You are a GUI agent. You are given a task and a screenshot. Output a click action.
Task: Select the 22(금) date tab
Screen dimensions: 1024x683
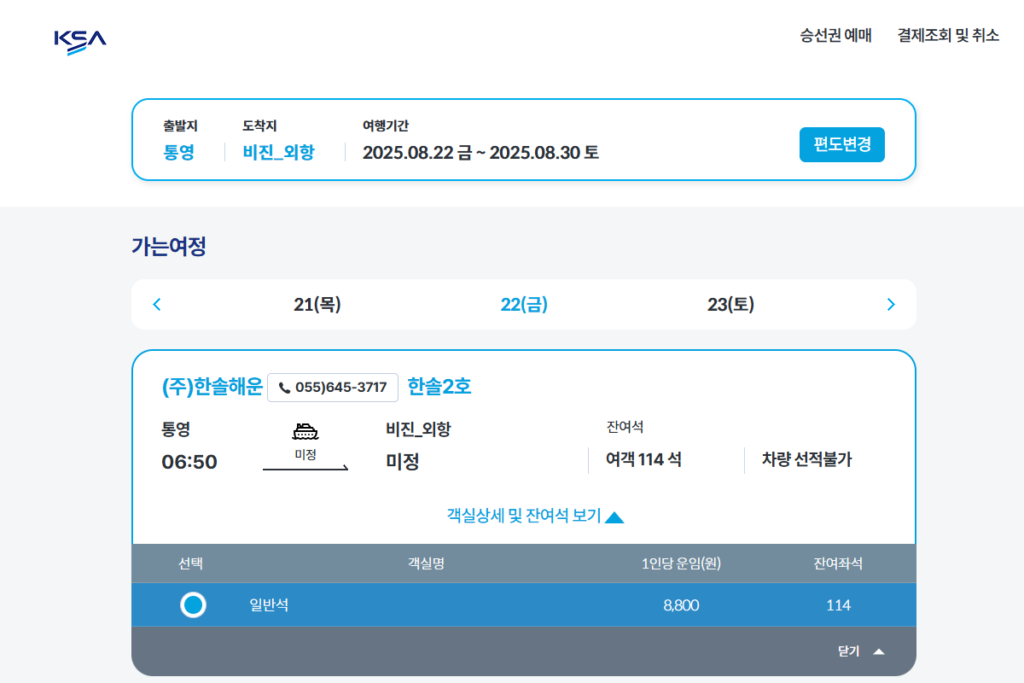click(x=523, y=304)
